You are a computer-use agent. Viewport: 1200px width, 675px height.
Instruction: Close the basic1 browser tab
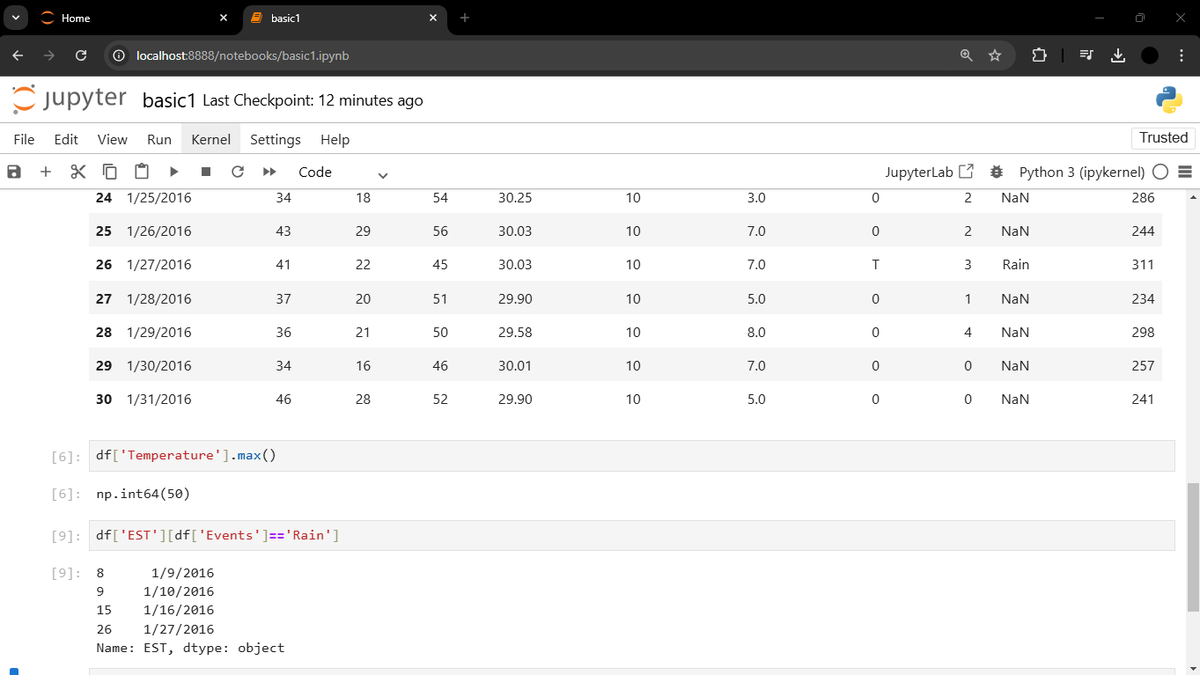coord(433,18)
